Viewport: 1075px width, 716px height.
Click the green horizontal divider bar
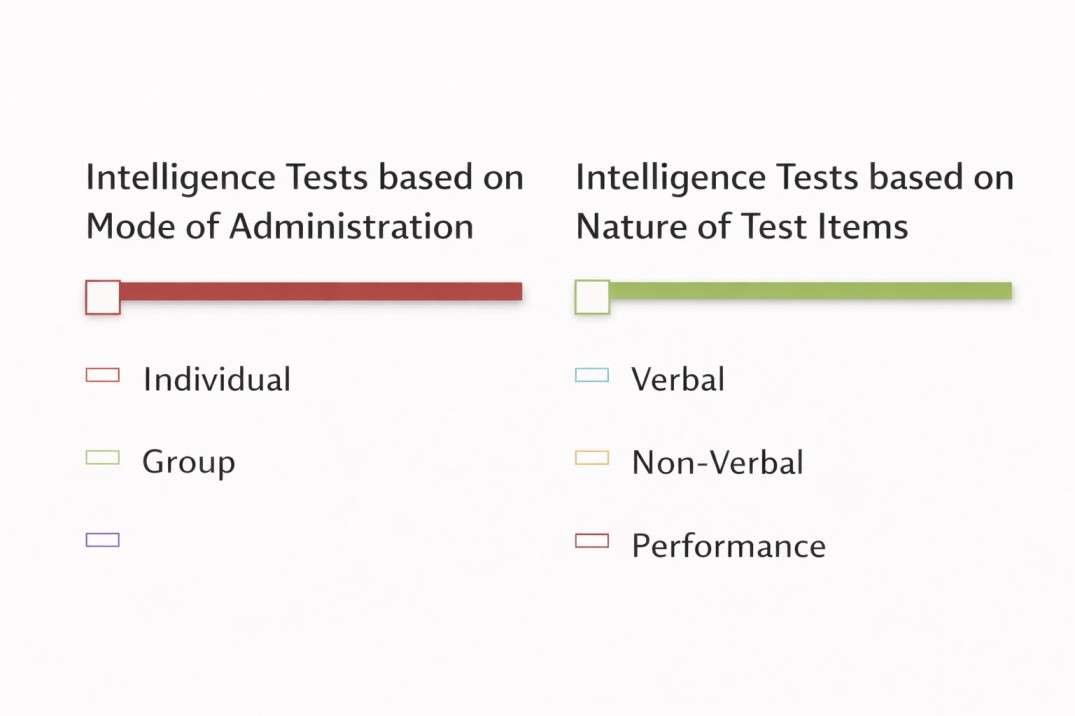click(810, 291)
